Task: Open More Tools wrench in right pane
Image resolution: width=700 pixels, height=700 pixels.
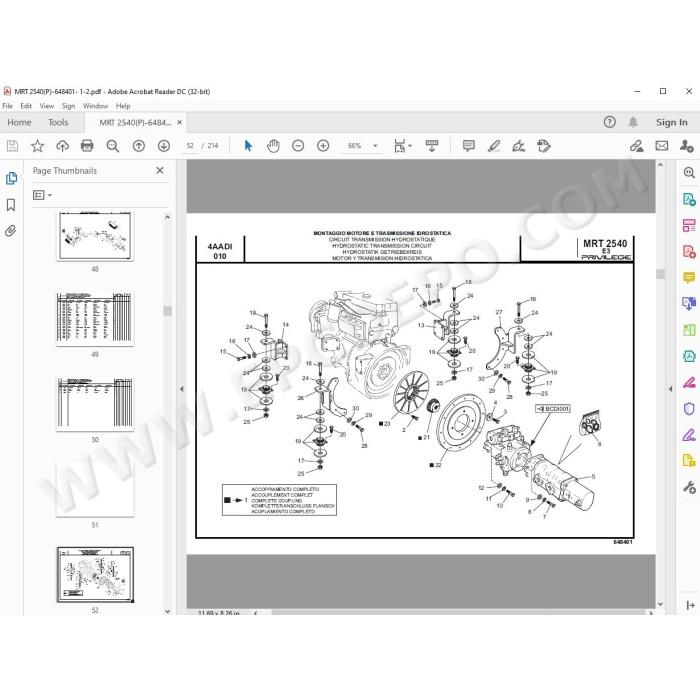Action: tap(689, 487)
